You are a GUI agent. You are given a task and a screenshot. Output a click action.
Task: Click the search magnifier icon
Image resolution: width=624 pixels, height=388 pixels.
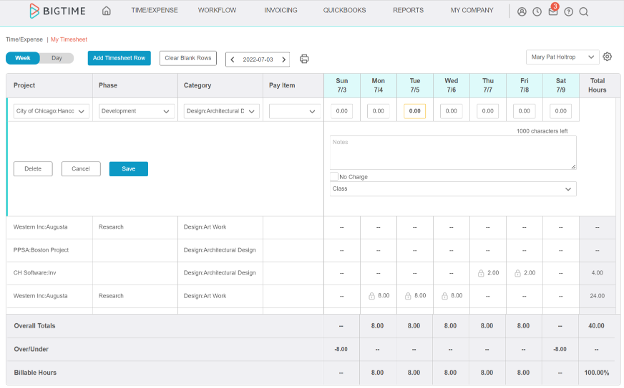(x=584, y=12)
